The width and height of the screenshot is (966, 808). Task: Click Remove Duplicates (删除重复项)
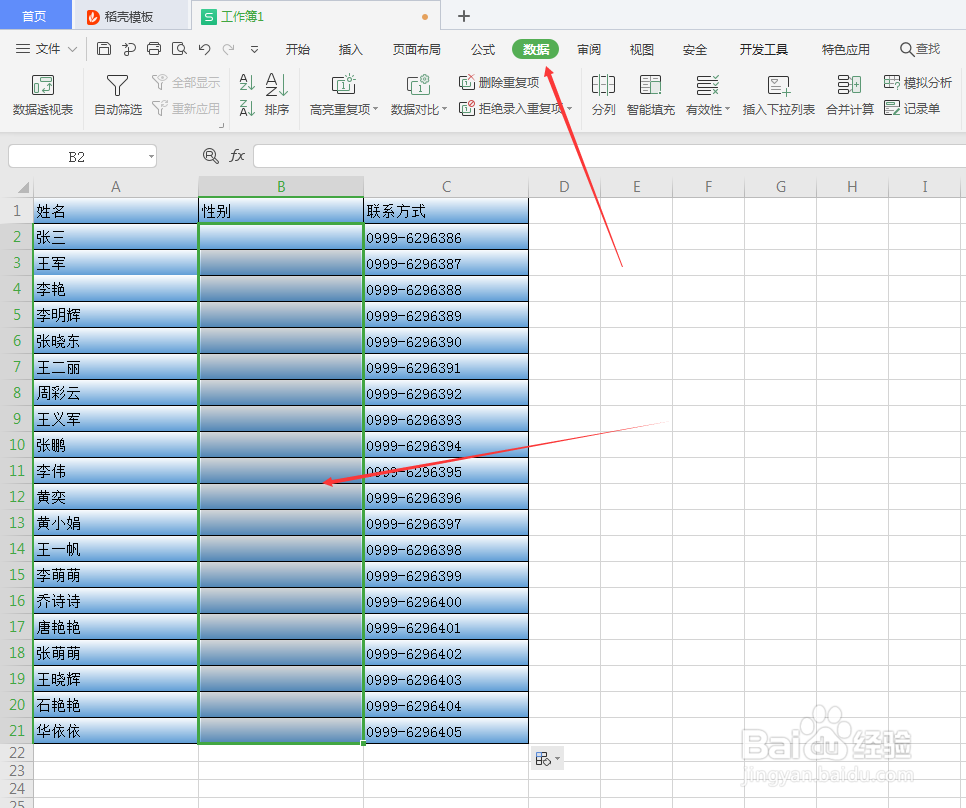[499, 82]
